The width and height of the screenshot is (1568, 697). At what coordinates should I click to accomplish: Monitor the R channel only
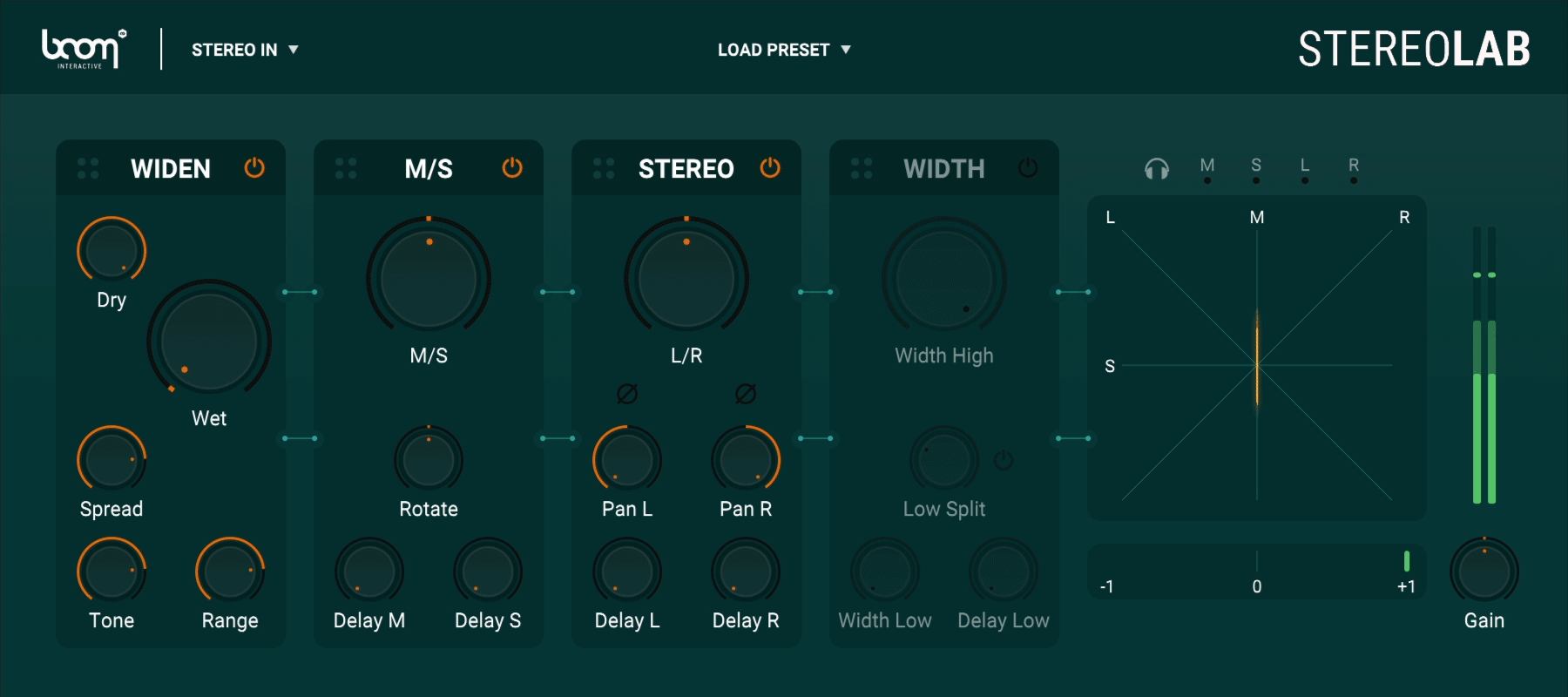point(1354,169)
